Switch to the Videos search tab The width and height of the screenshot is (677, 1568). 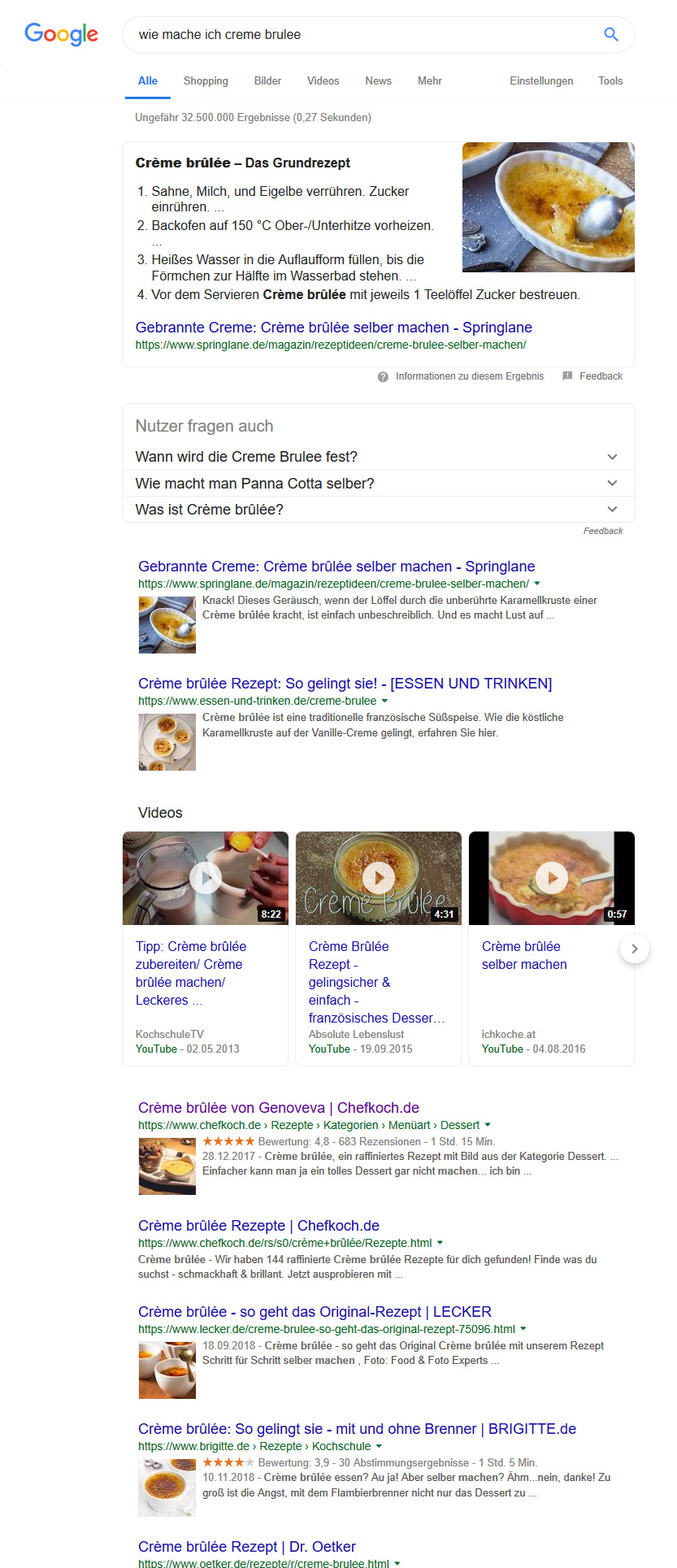(x=323, y=80)
